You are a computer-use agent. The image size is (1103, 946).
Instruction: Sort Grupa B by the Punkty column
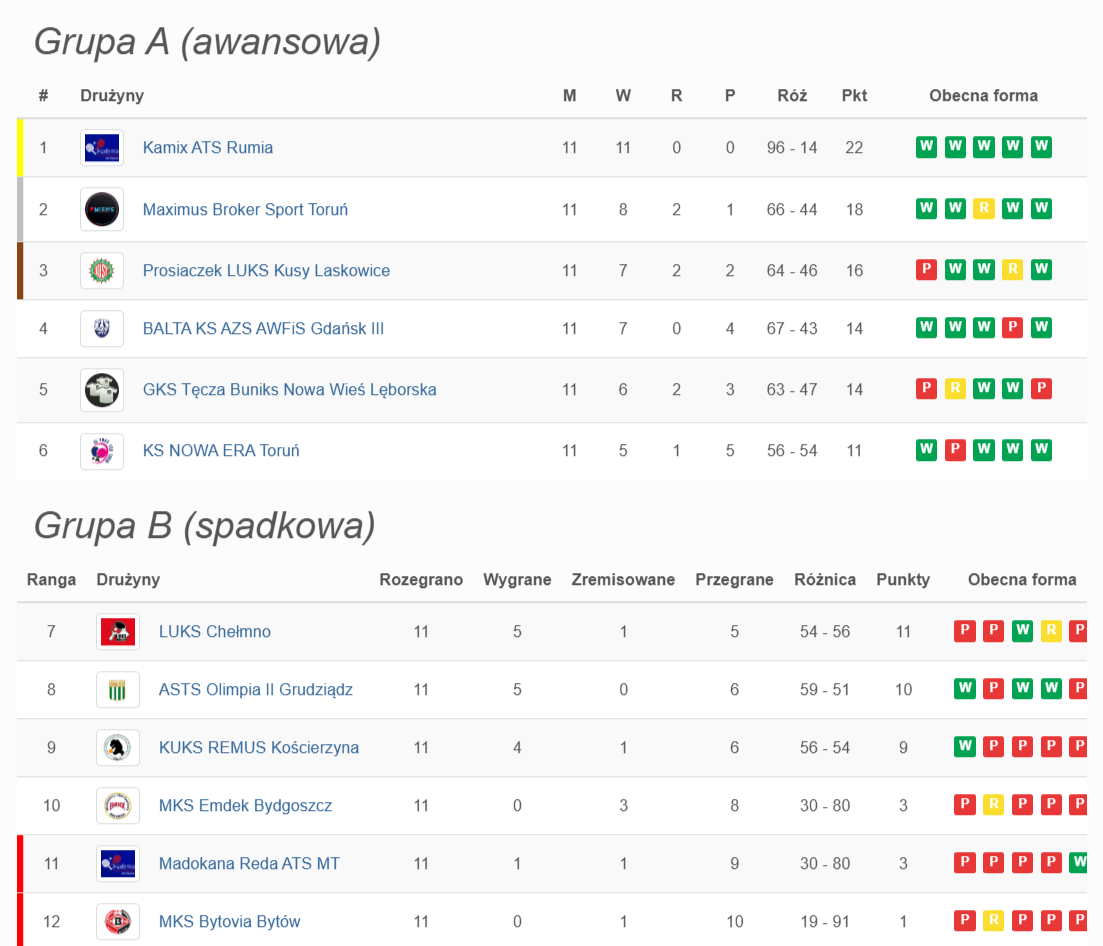(902, 580)
